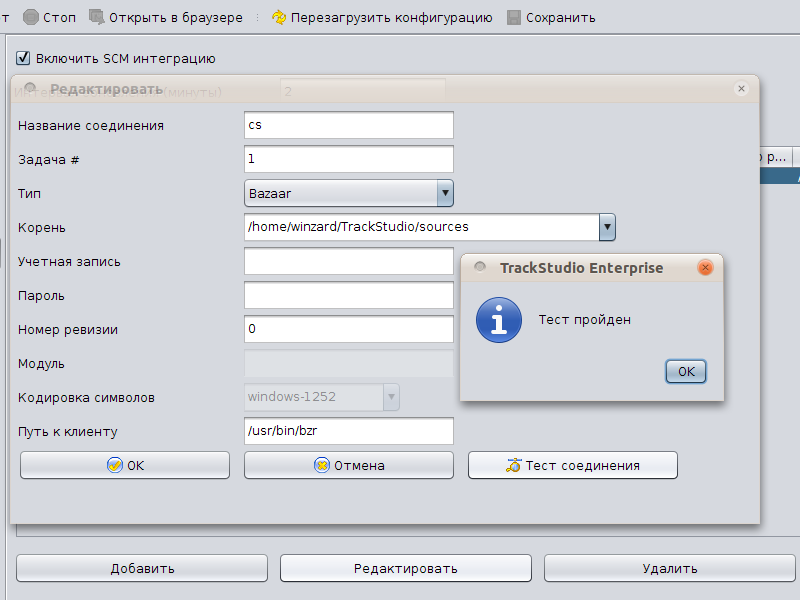Click the Редактировать dialog window menu dot

pos(30,88)
